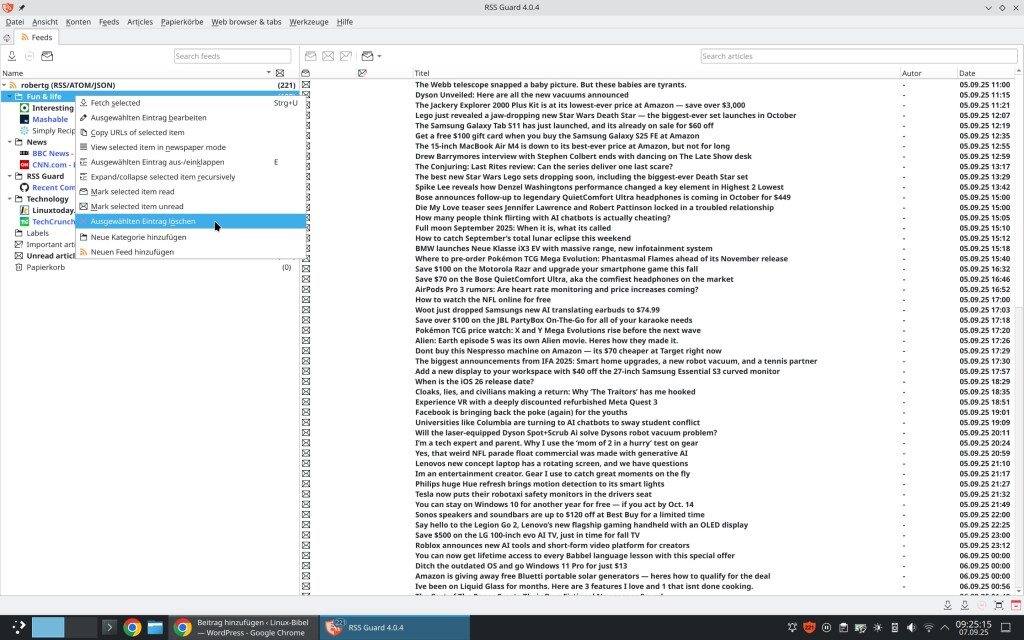Click the Search feeds input field
1024x640 pixels.
[232, 56]
